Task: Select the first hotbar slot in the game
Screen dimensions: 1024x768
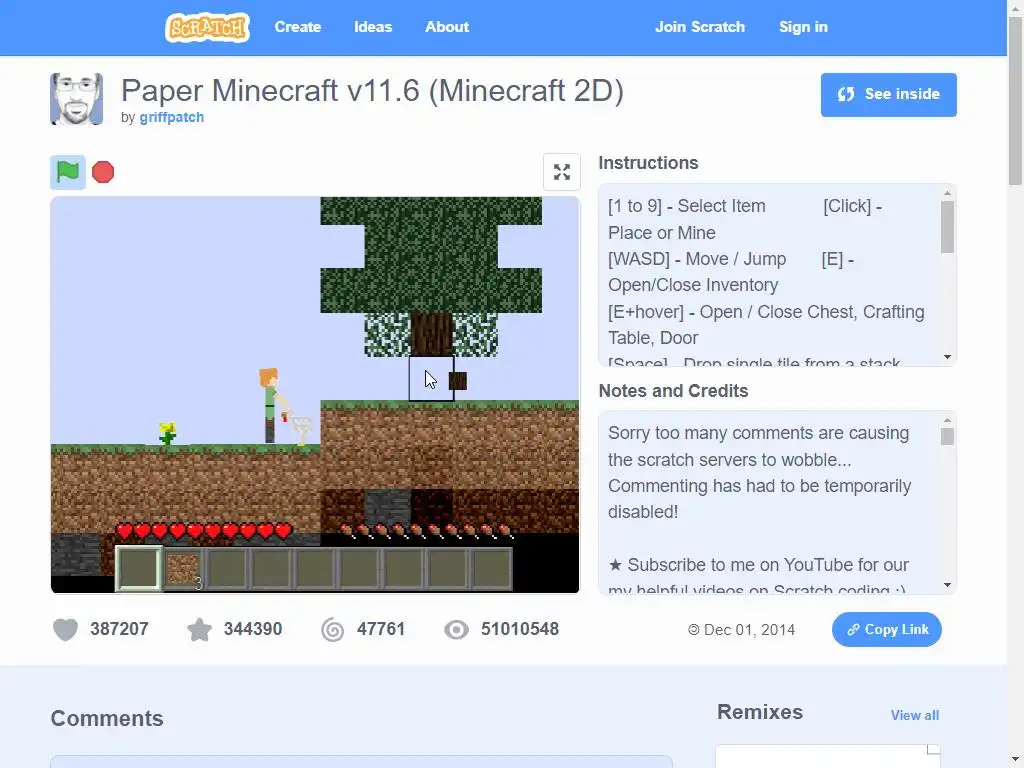Action: click(x=138, y=569)
